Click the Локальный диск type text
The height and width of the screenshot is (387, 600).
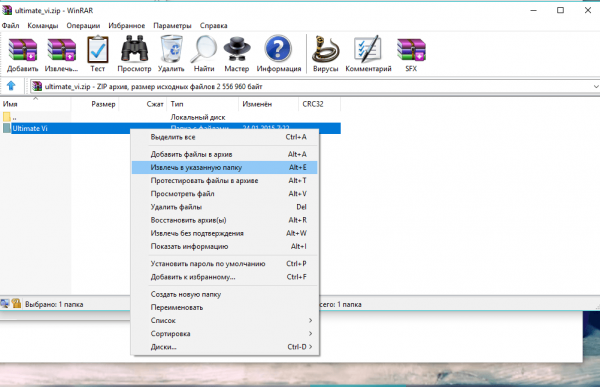coord(198,117)
